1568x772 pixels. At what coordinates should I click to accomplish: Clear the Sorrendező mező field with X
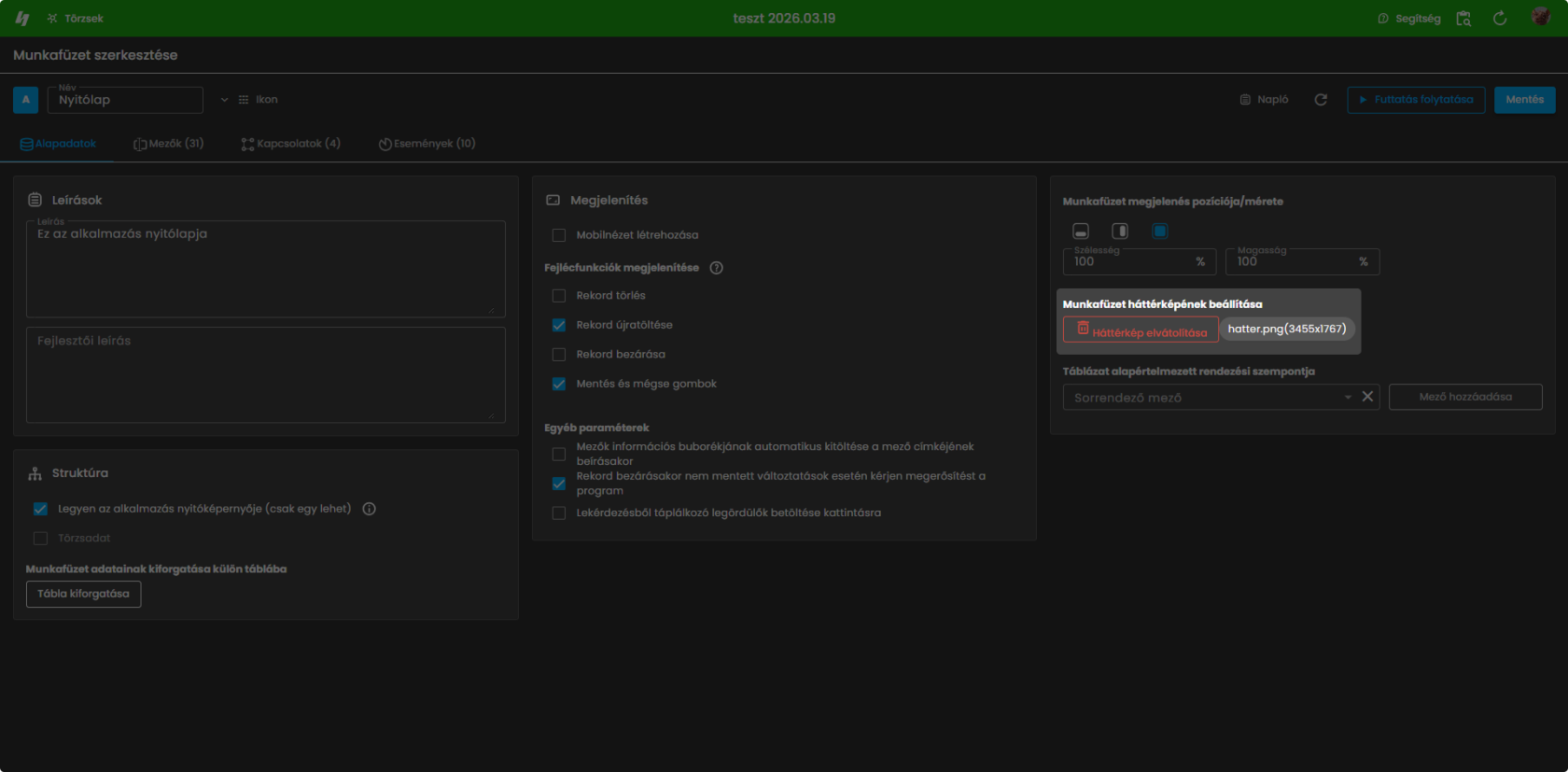[x=1367, y=397]
